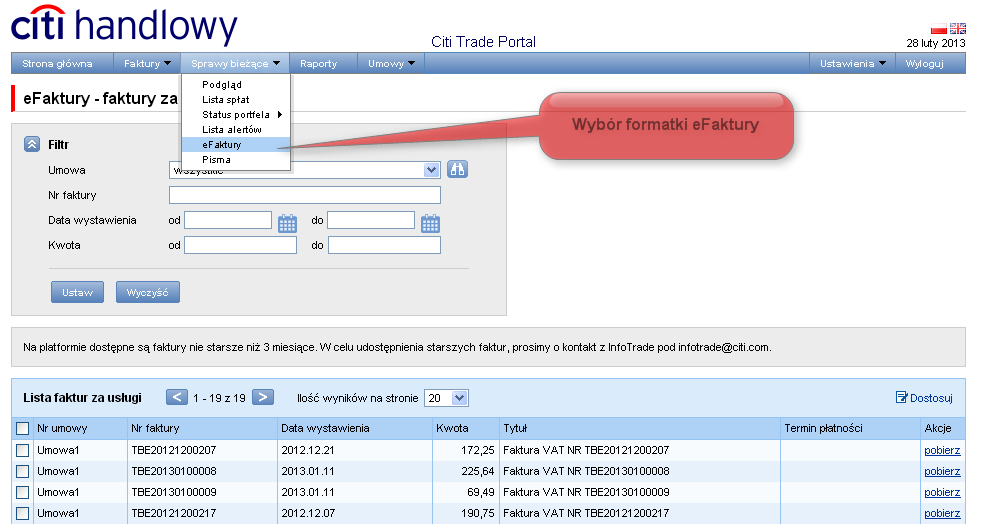This screenshot has height=524, width=984.
Task: Click pobierz for invoice TBE20130100009
Action: tap(942, 492)
